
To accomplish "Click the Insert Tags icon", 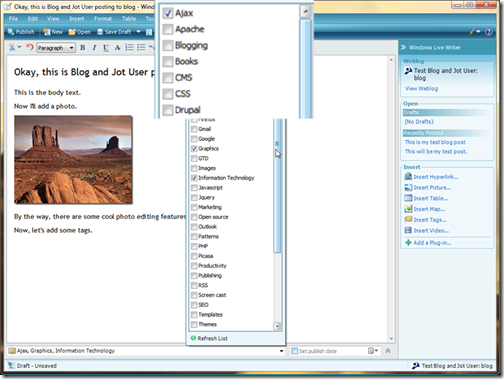I will coord(408,219).
